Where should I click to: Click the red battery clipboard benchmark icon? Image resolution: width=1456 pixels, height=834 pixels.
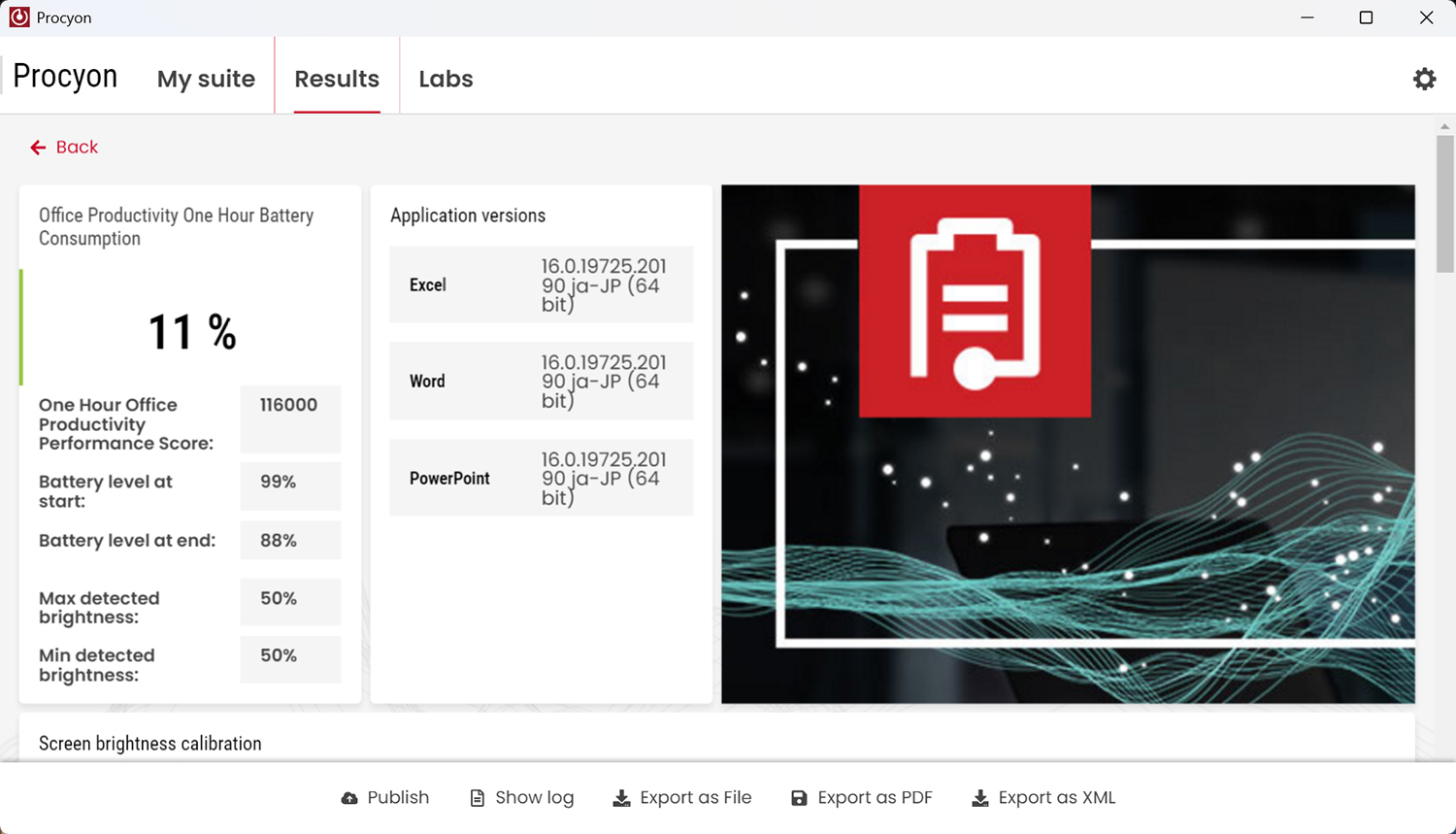(x=975, y=301)
